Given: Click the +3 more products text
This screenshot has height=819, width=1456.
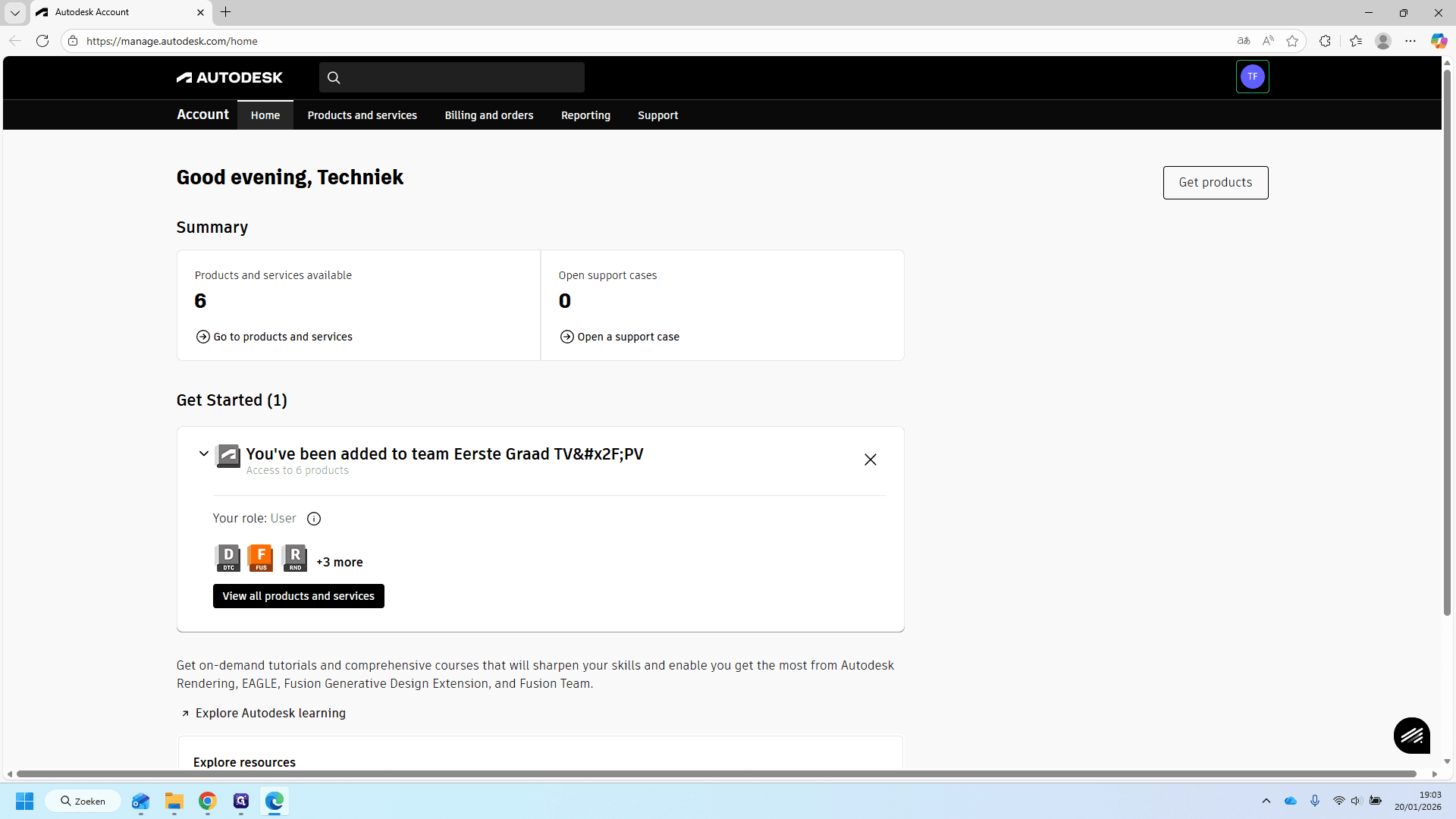Looking at the screenshot, I should click(x=340, y=562).
